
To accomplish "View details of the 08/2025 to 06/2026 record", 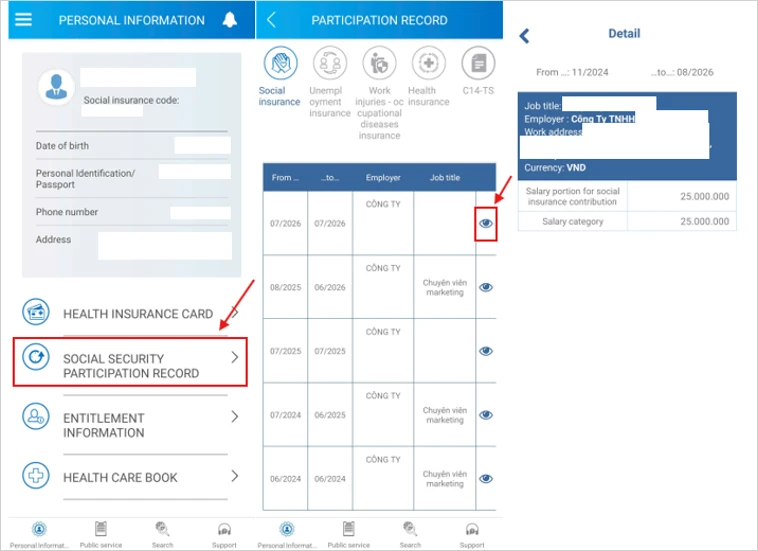I will (x=486, y=287).
